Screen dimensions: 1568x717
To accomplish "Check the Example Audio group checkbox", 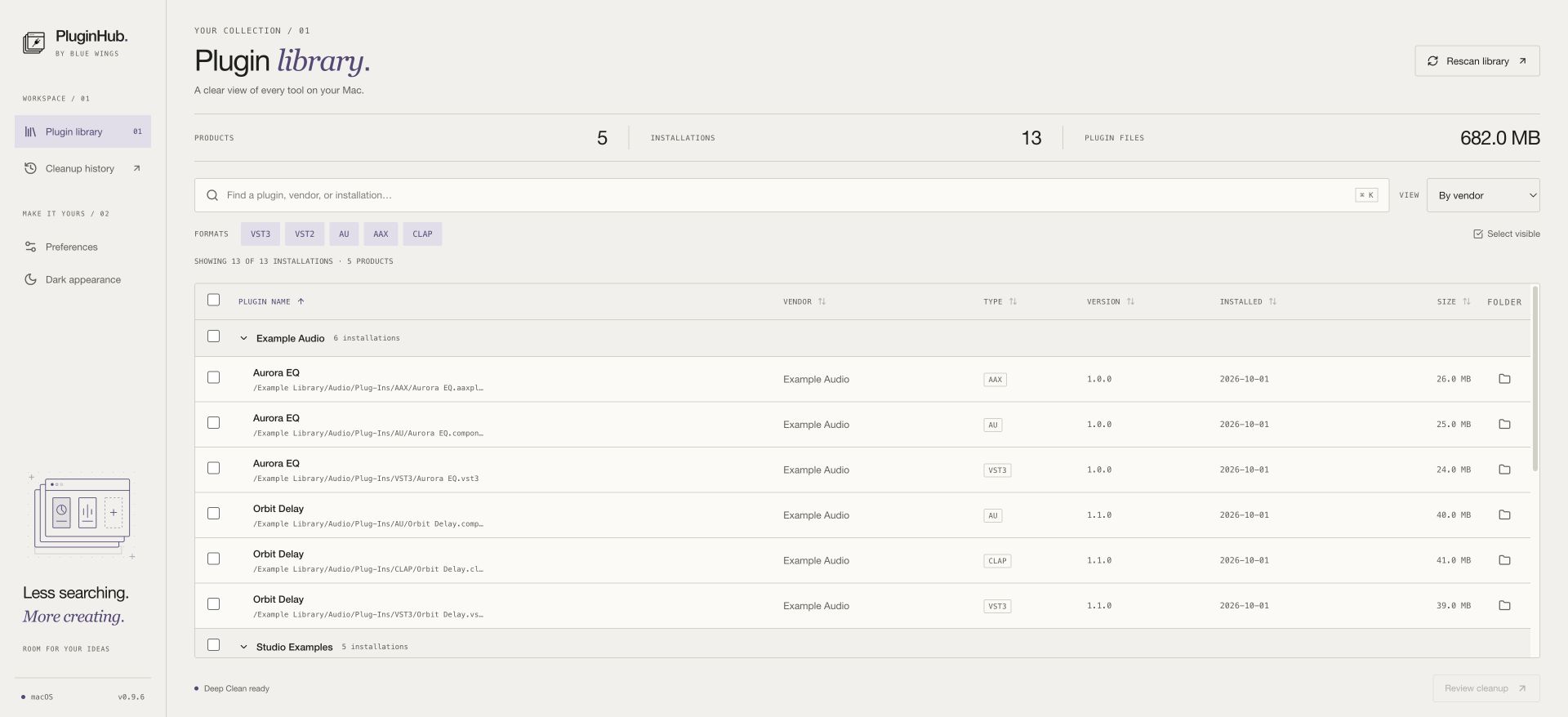I will point(213,336).
